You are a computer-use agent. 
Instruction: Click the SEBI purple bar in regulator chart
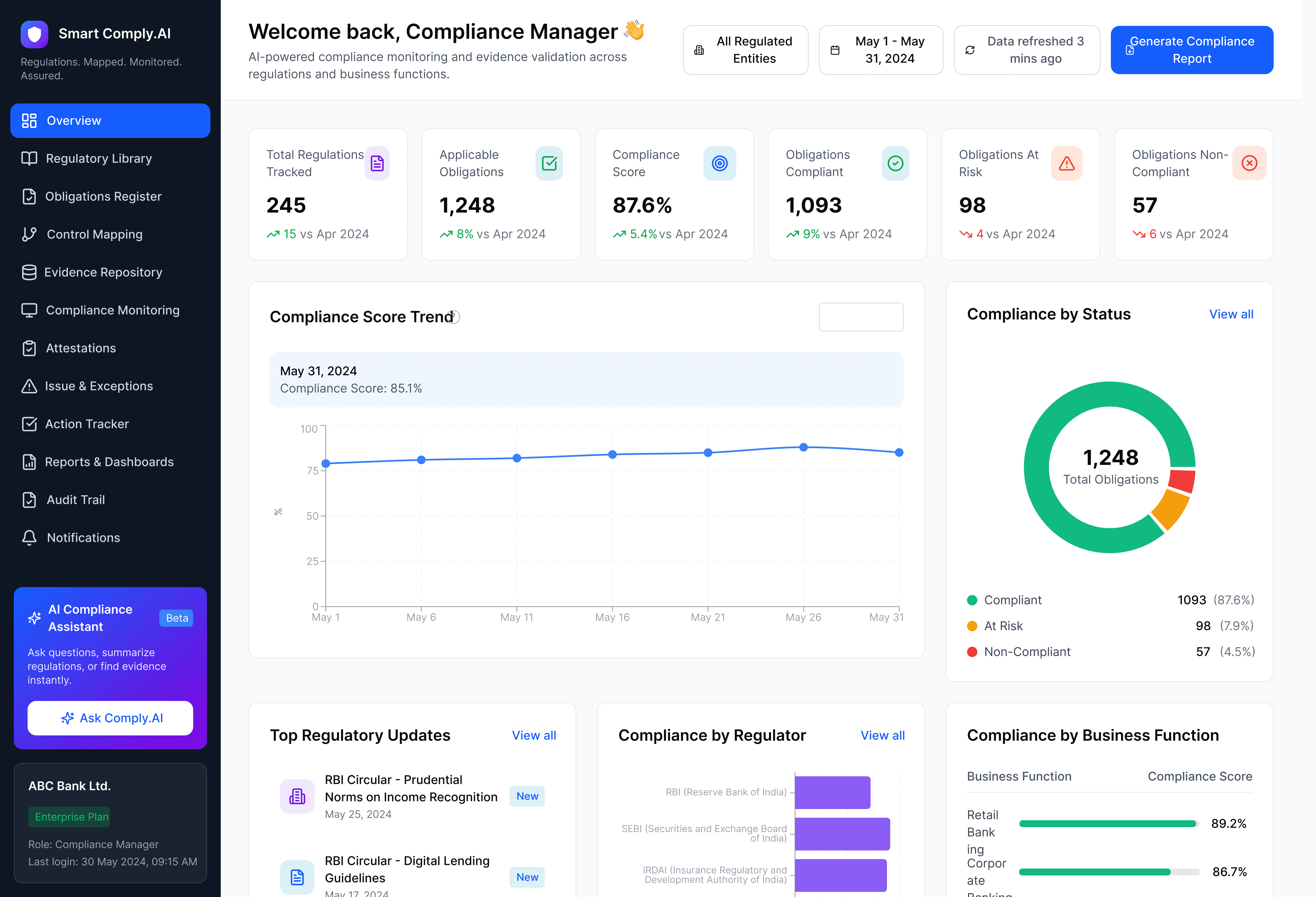pyautogui.click(x=842, y=834)
